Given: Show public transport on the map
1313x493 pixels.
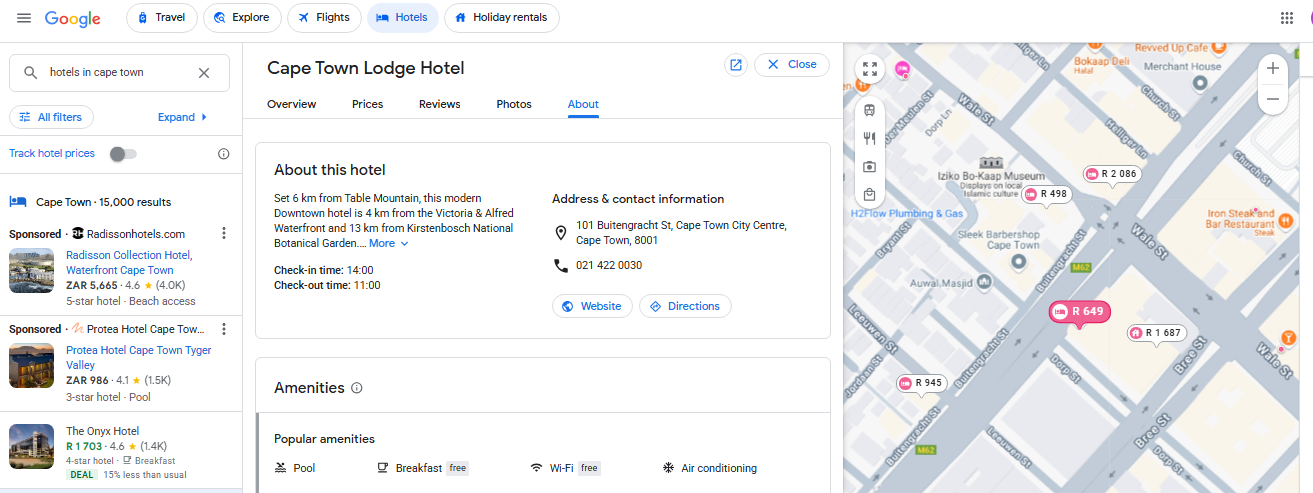Looking at the screenshot, I should pos(870,110).
